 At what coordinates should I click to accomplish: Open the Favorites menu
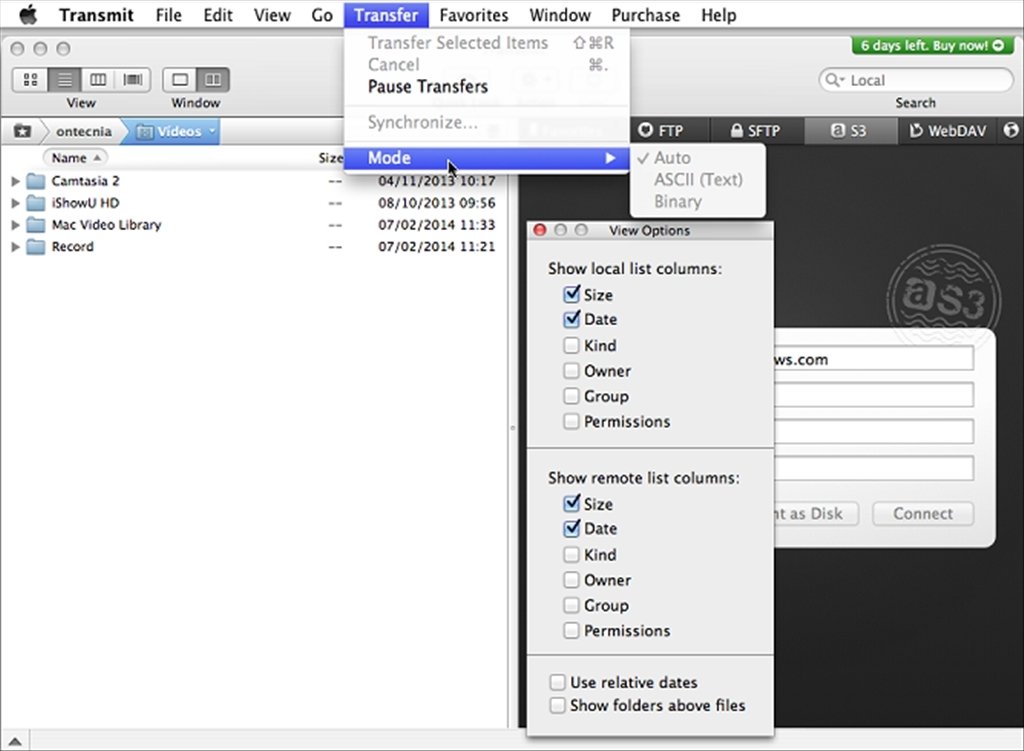click(473, 14)
